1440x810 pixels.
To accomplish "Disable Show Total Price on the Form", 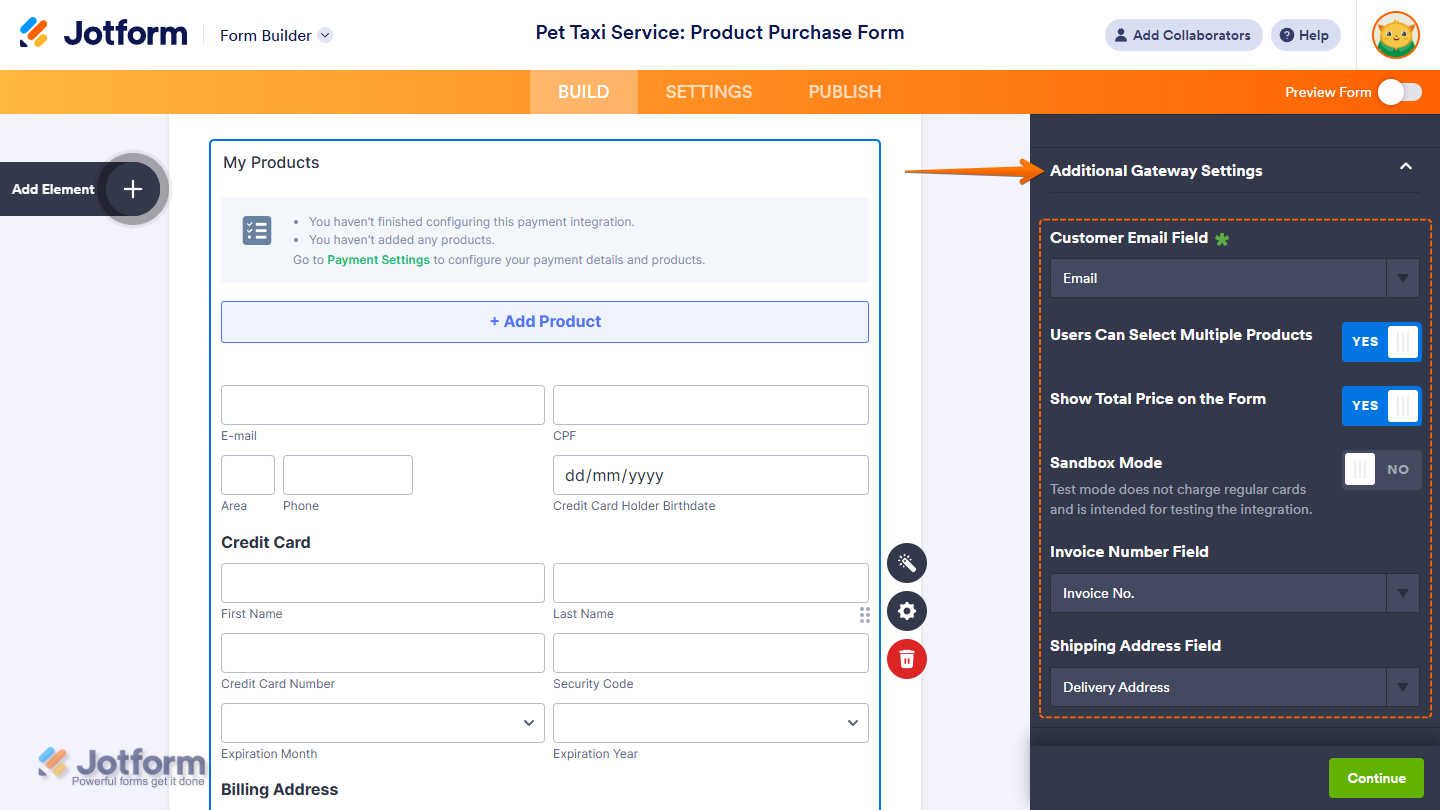I will [x=1381, y=406].
